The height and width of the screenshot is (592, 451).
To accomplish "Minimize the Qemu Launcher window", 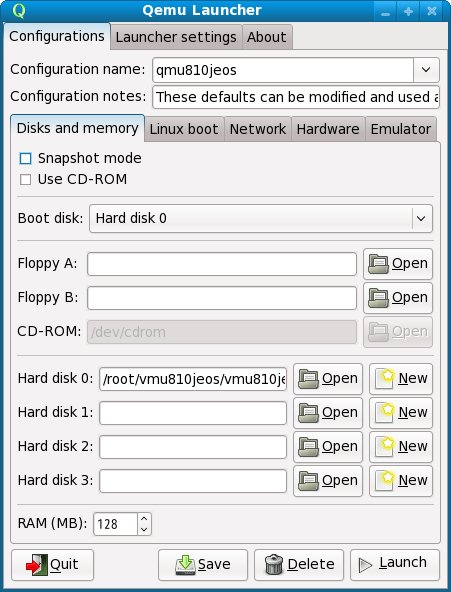I will click(385, 12).
